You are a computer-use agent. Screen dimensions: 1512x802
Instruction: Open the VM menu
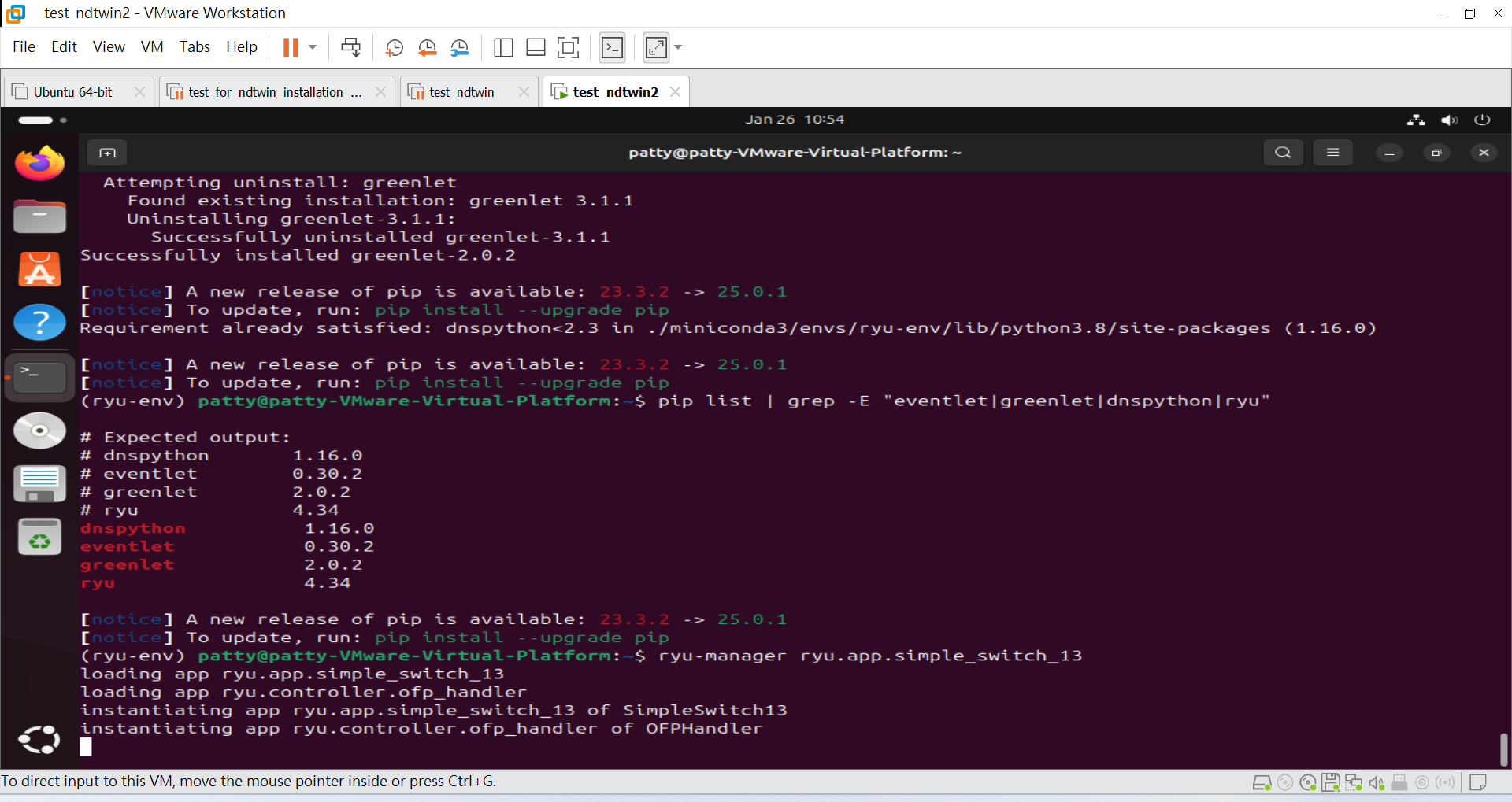(x=152, y=47)
